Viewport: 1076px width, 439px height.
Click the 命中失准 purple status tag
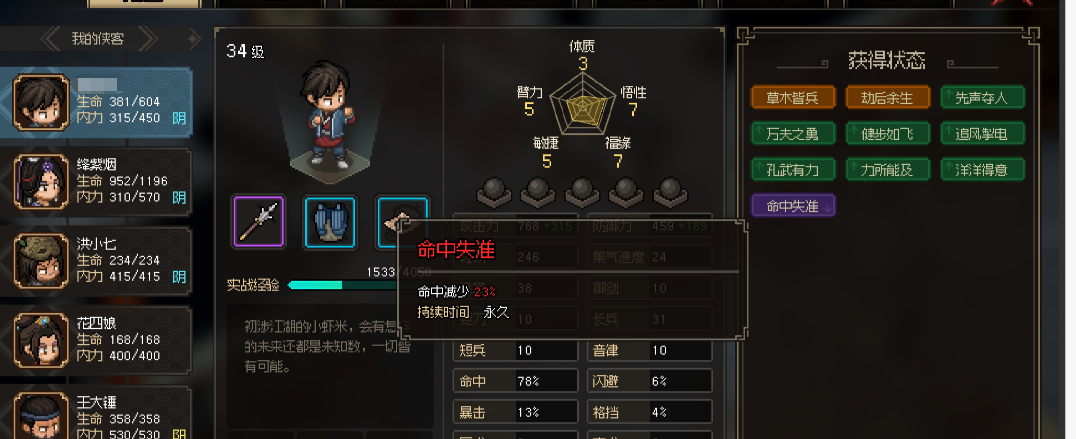point(793,205)
